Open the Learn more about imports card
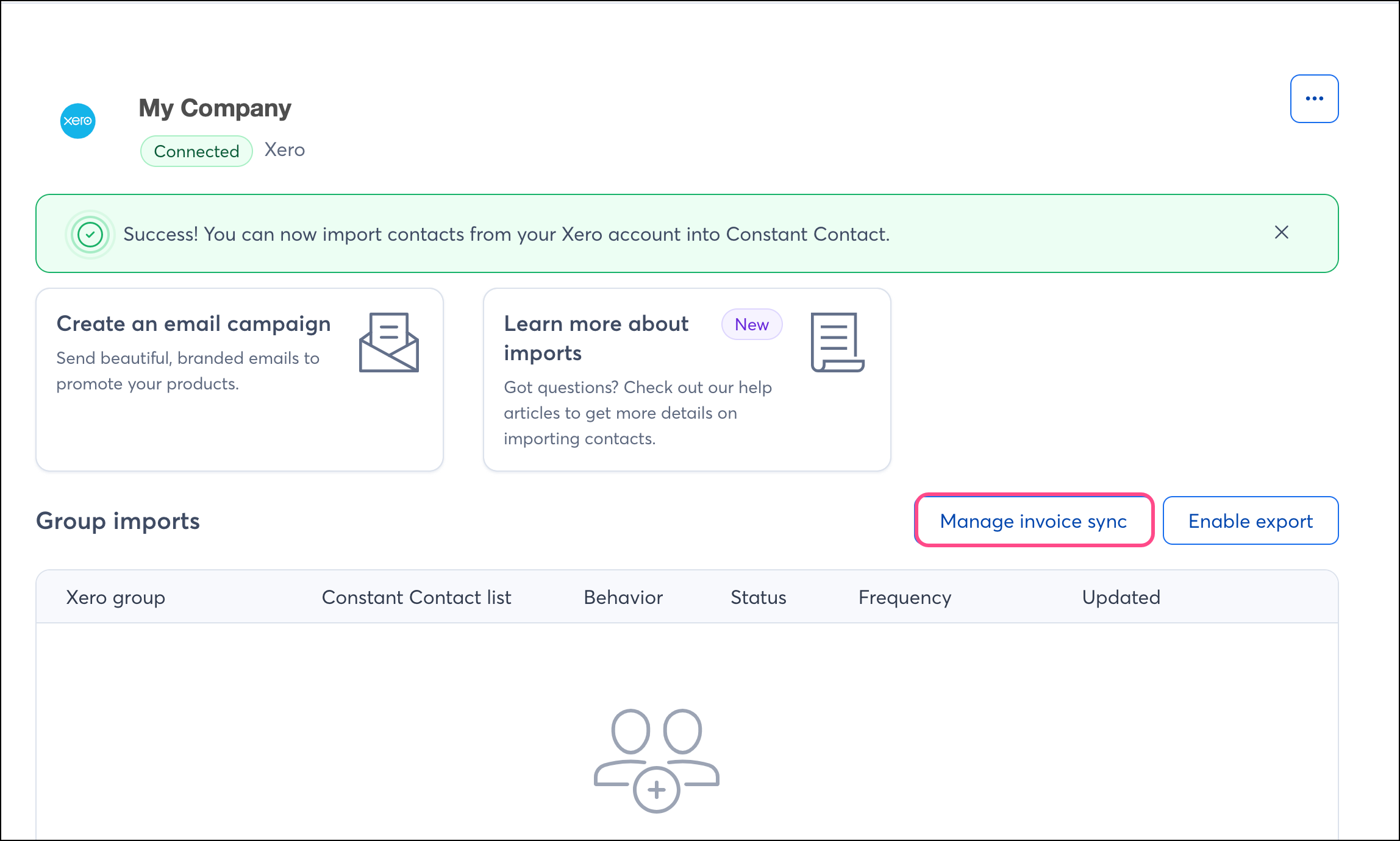 [x=687, y=380]
